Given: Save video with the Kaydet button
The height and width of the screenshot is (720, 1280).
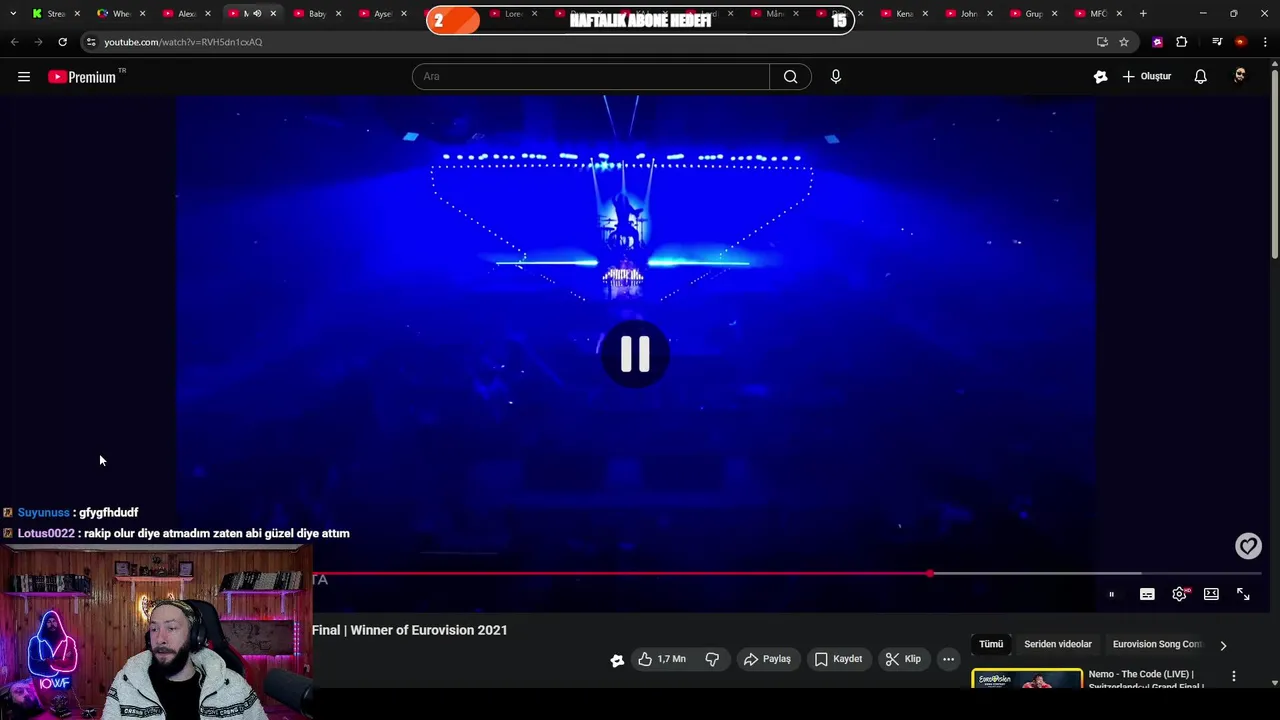Looking at the screenshot, I should pyautogui.click(x=838, y=659).
